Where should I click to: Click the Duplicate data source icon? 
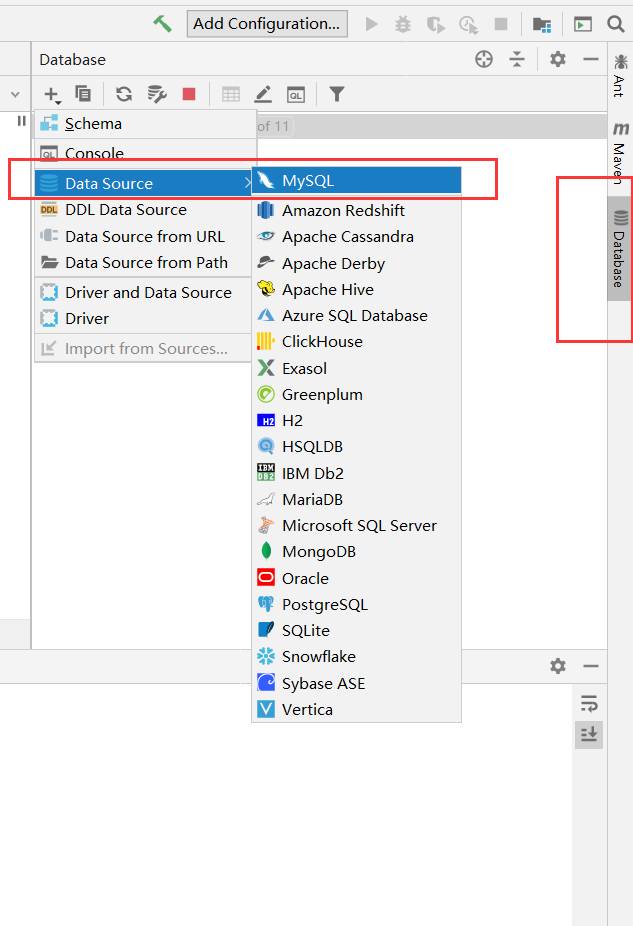point(83,93)
